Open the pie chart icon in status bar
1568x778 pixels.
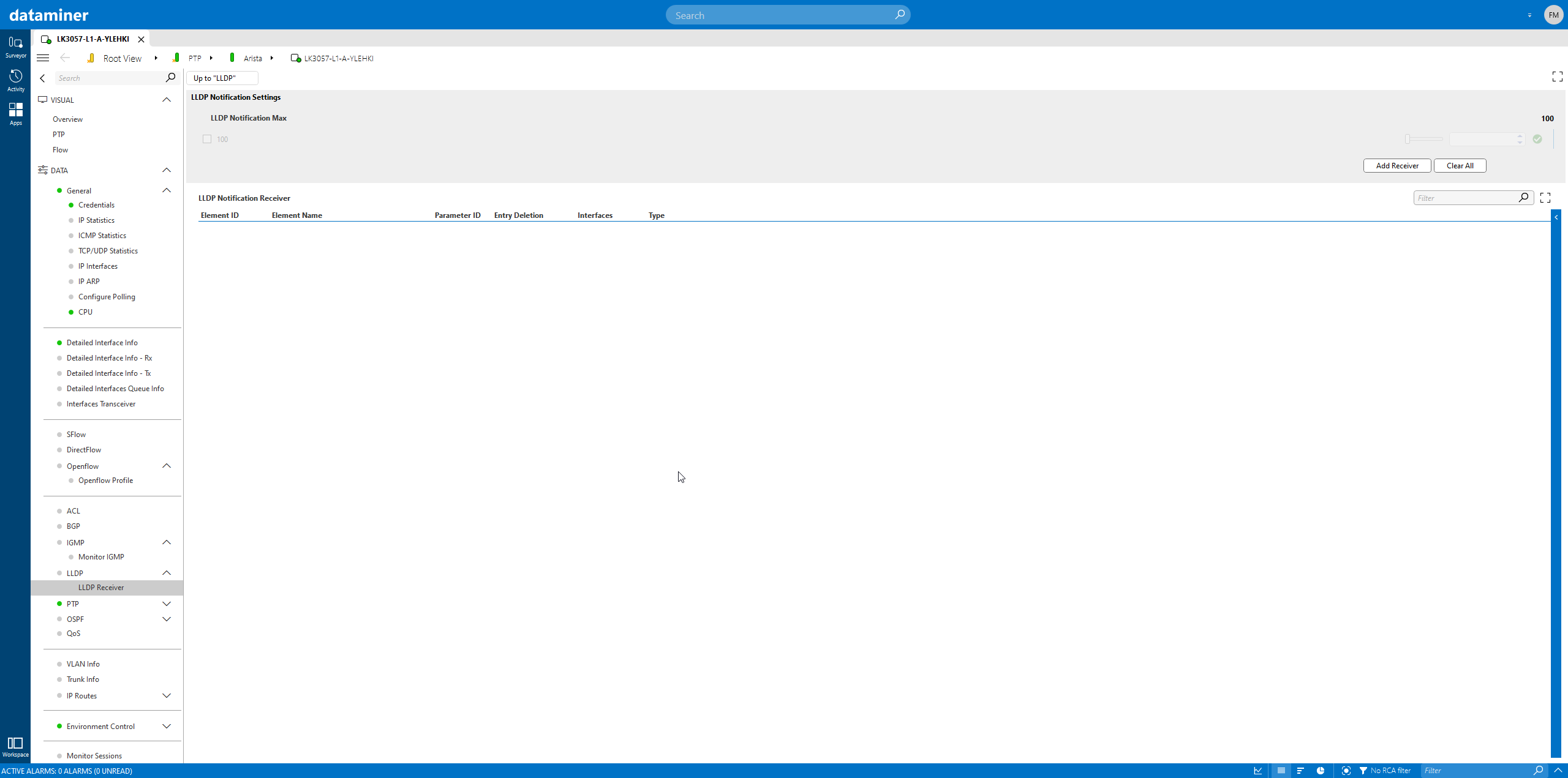point(1321,771)
